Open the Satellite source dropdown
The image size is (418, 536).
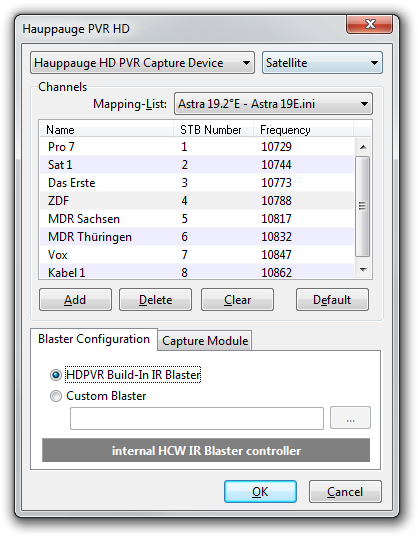click(322, 63)
